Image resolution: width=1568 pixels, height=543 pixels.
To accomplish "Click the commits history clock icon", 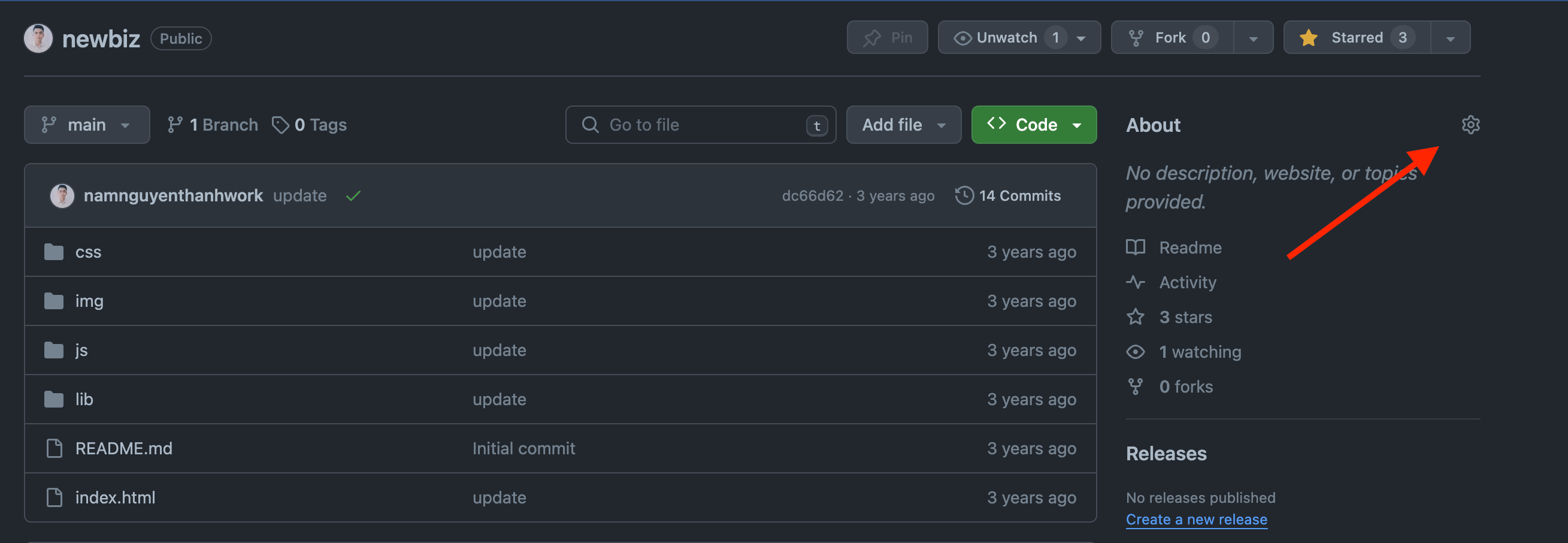I will point(964,195).
